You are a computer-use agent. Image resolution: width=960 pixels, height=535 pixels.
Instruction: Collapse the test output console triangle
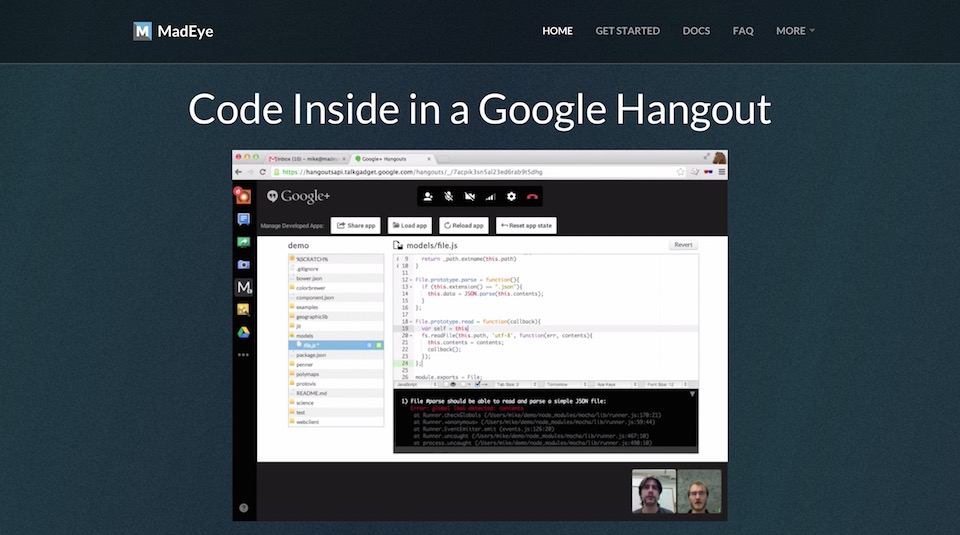pyautogui.click(x=692, y=394)
